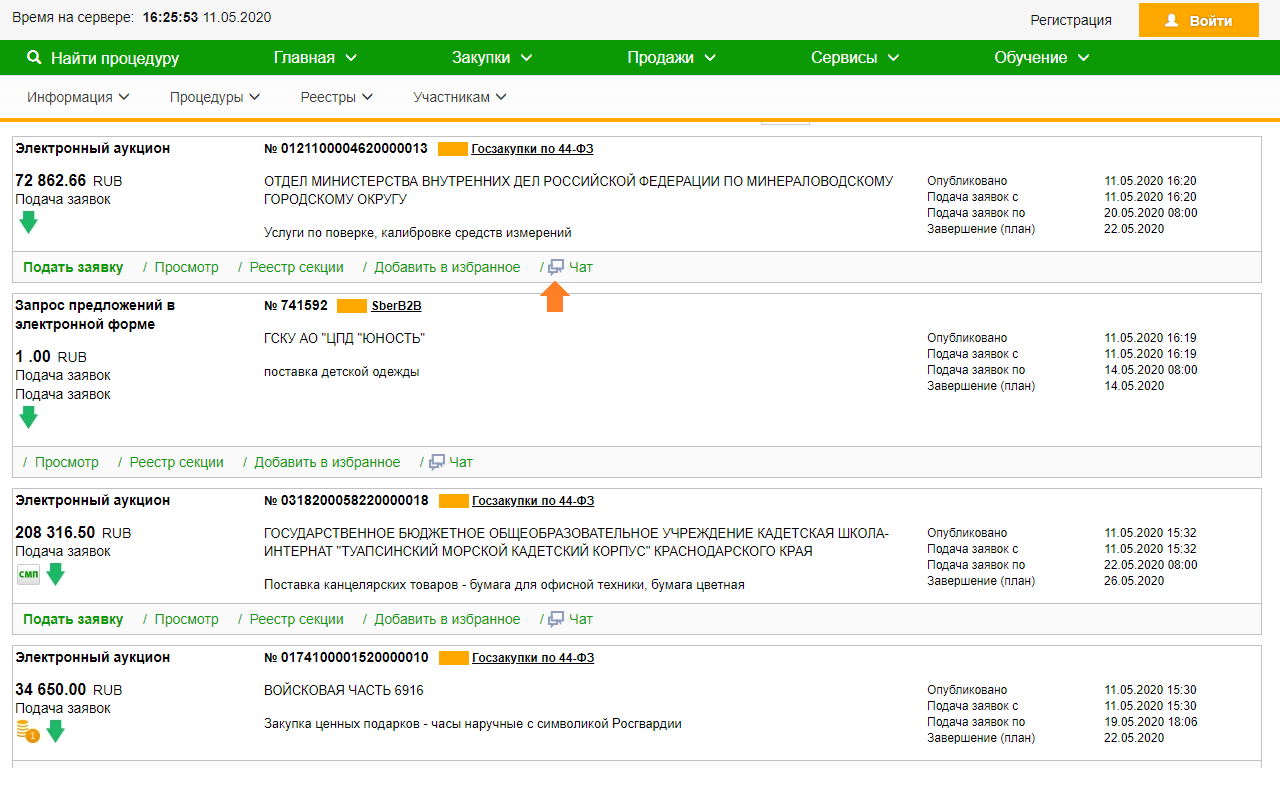Image resolution: width=1280 pixels, height=800 pixels.
Task: Click green down arrow under 1 .00 RUB
Action: click(28, 417)
